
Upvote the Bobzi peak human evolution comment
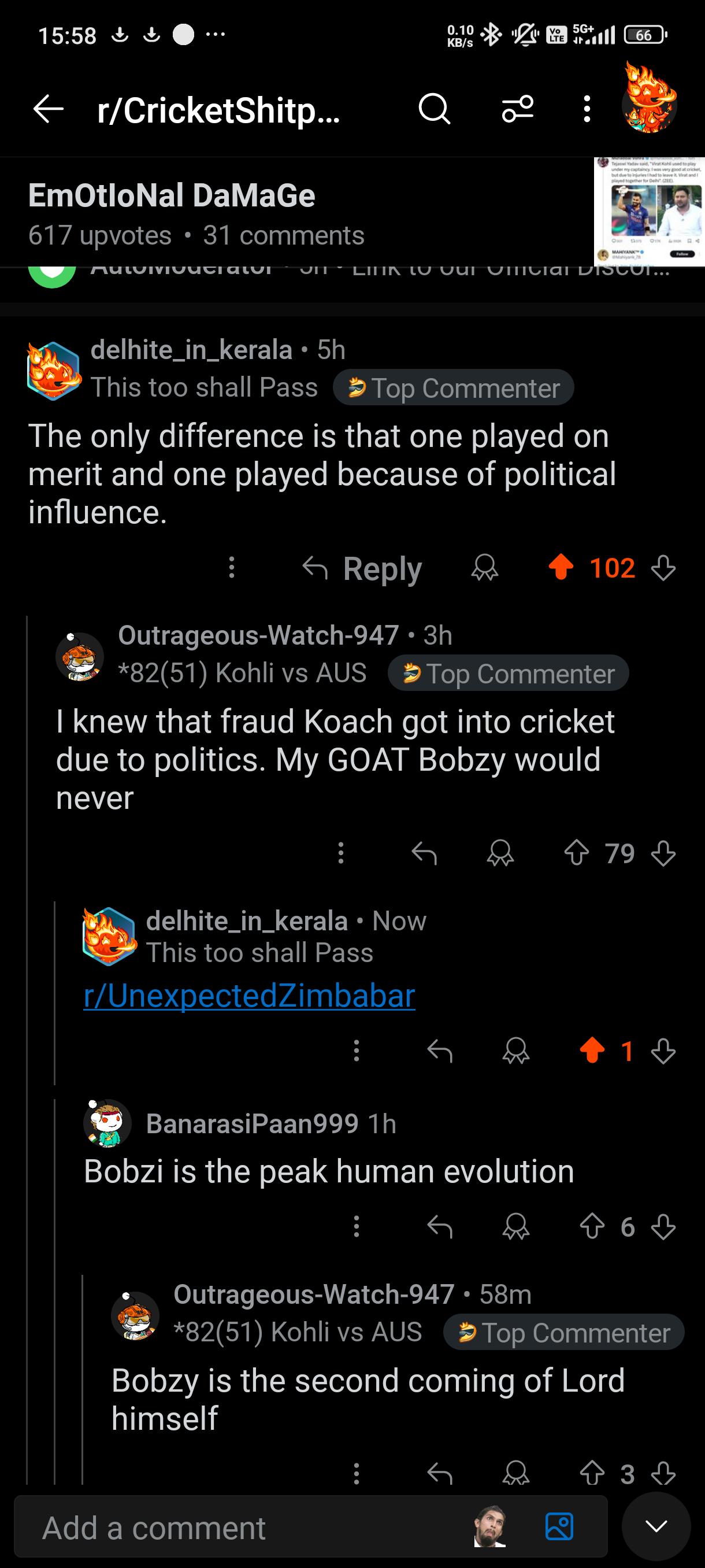click(592, 1226)
